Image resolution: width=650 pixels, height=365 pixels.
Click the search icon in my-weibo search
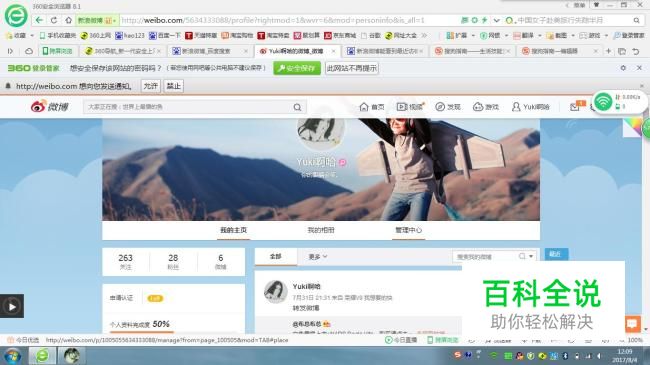[522, 257]
